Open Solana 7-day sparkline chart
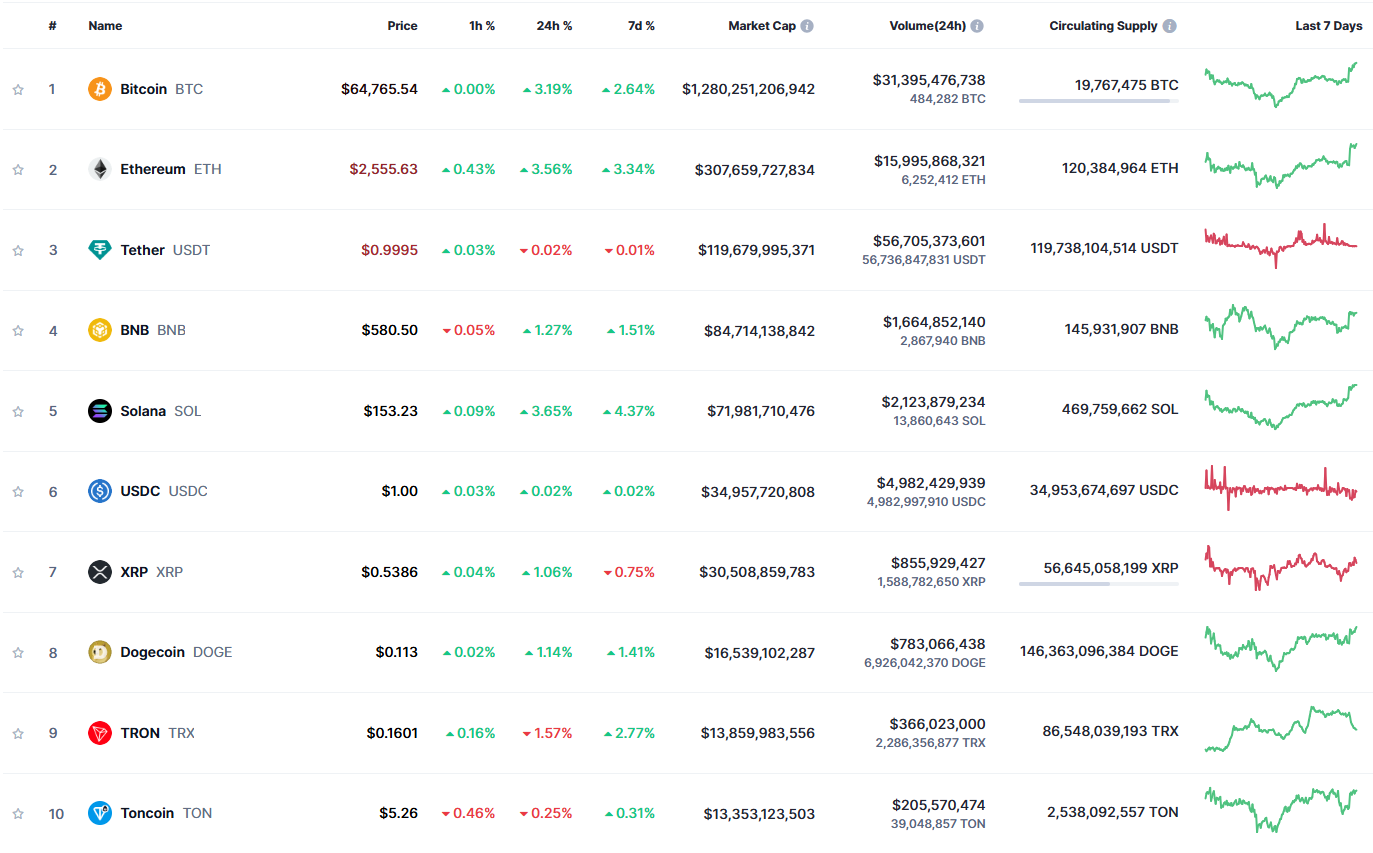1373x853 pixels. click(1282, 407)
